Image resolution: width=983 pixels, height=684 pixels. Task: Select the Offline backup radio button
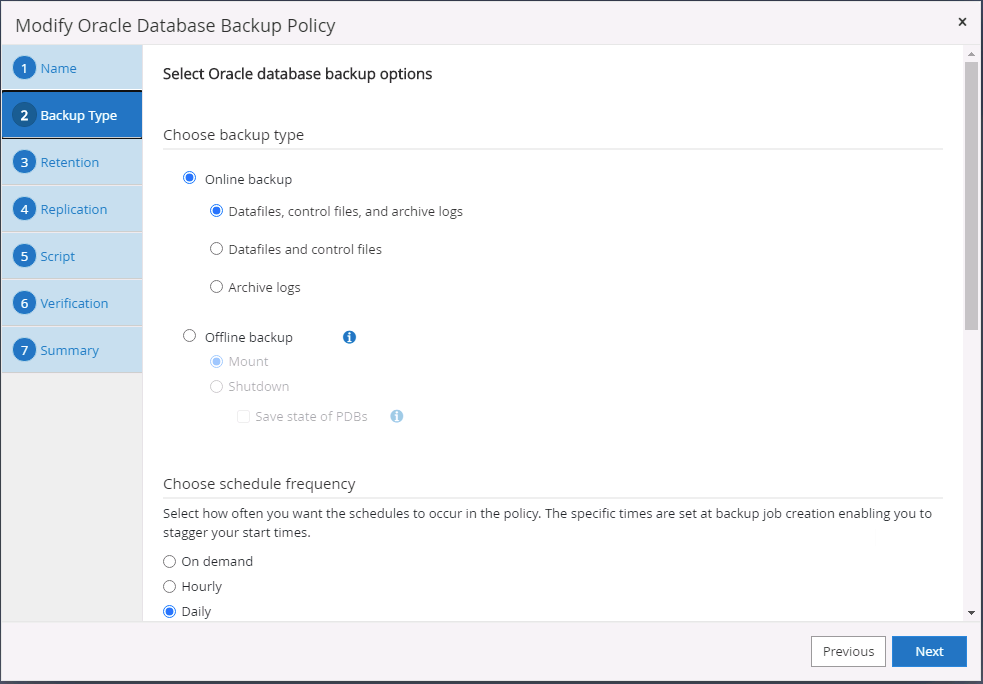point(190,337)
